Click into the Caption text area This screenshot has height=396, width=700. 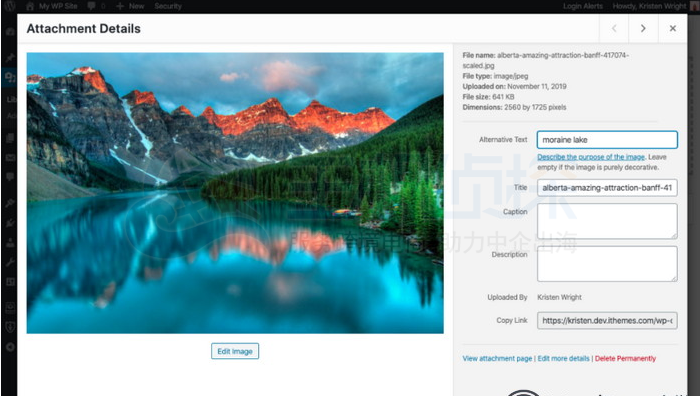607,221
